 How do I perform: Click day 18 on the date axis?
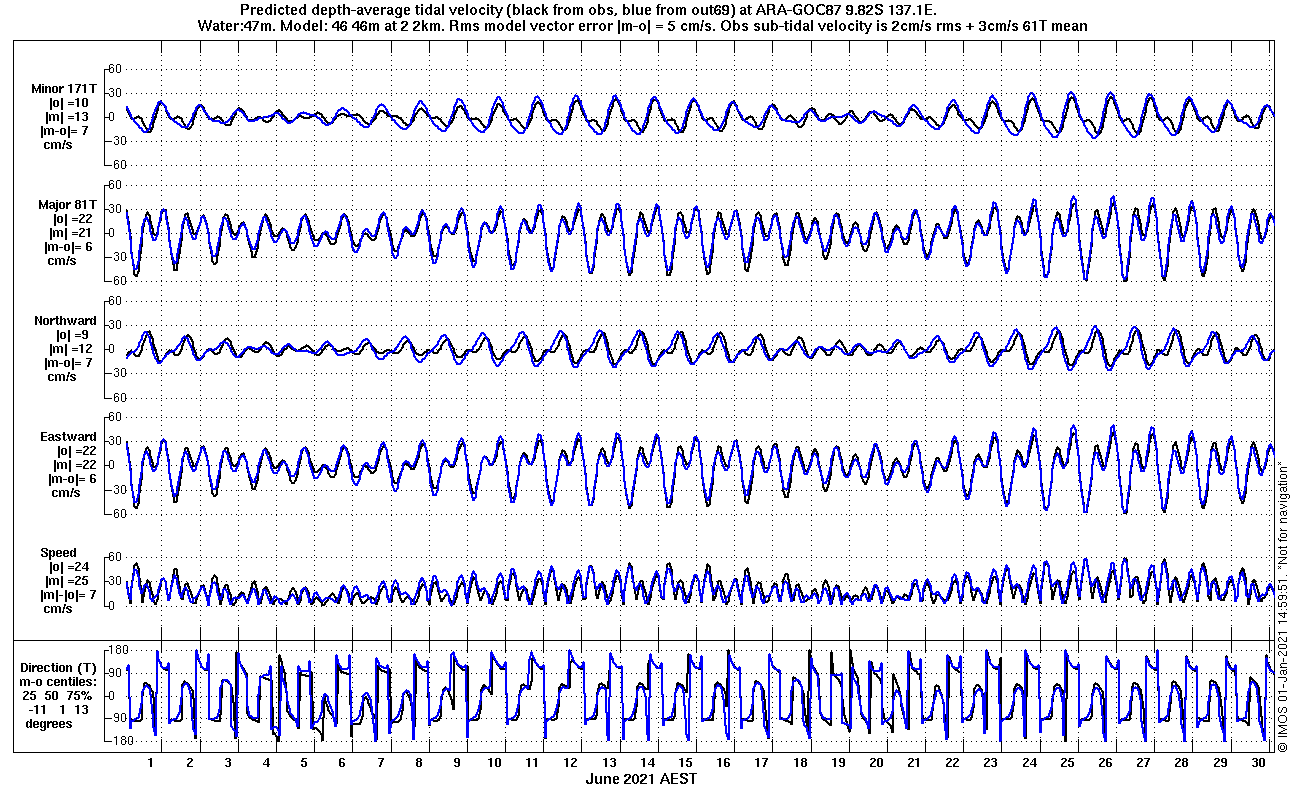(x=800, y=762)
